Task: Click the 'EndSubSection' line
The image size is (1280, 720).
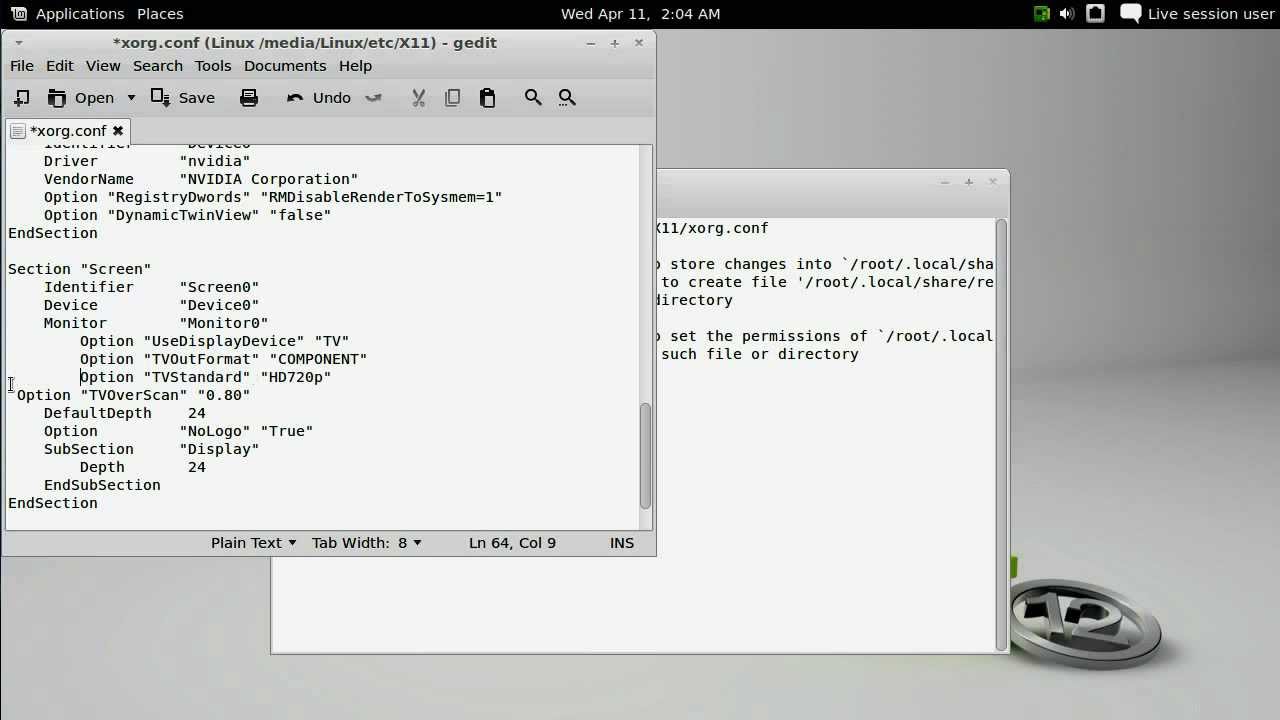Action: (x=102, y=485)
